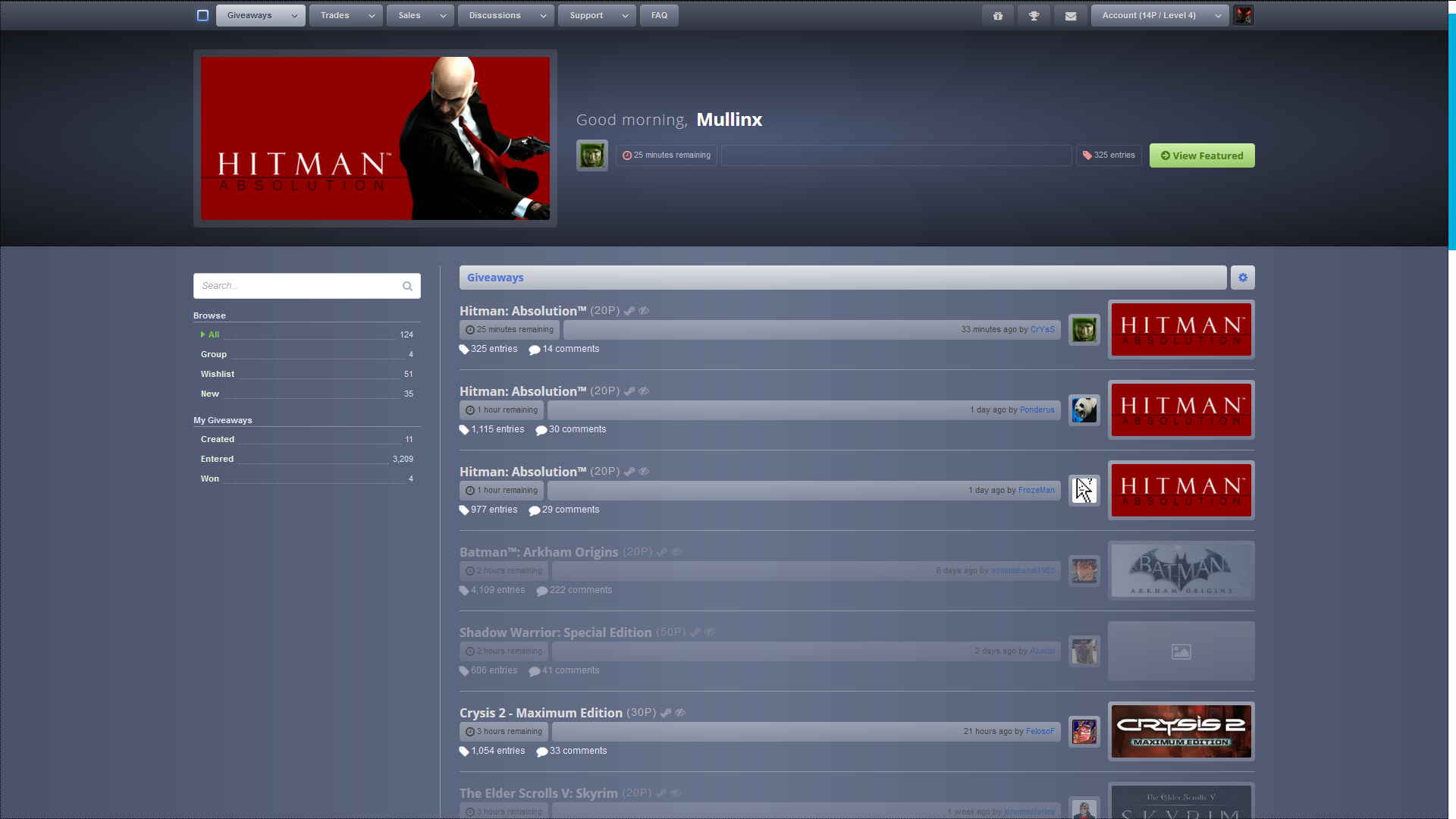Click the comments icon on Crysis 2 giveaway
Screen dimensions: 1456x819
(x=541, y=751)
